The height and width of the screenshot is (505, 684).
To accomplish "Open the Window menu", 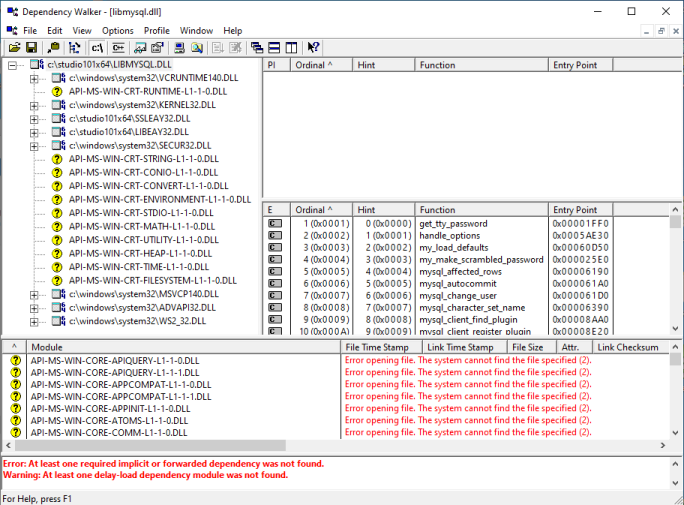I will click(196, 31).
